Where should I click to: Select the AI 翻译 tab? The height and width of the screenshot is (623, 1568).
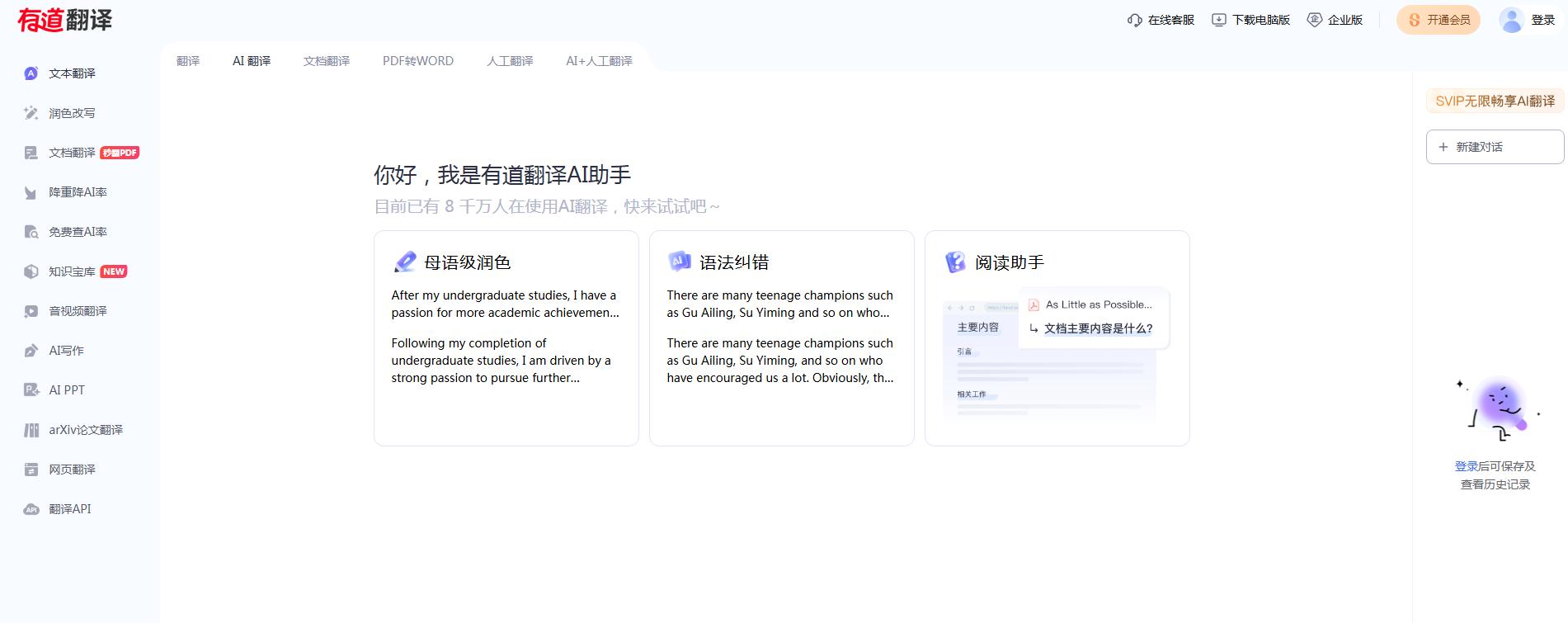[252, 61]
